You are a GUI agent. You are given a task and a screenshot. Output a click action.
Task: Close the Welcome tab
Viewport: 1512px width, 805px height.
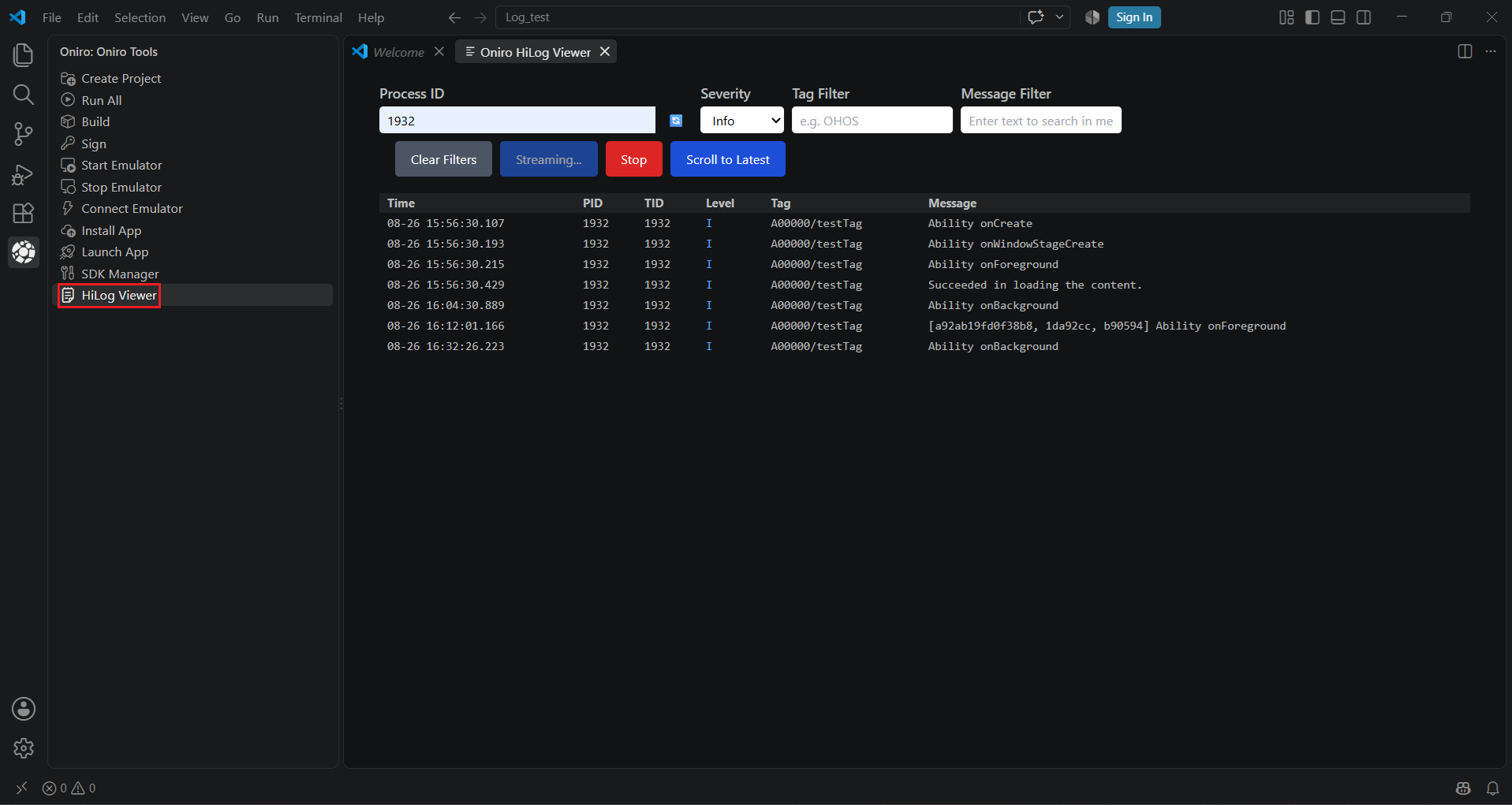tap(439, 51)
